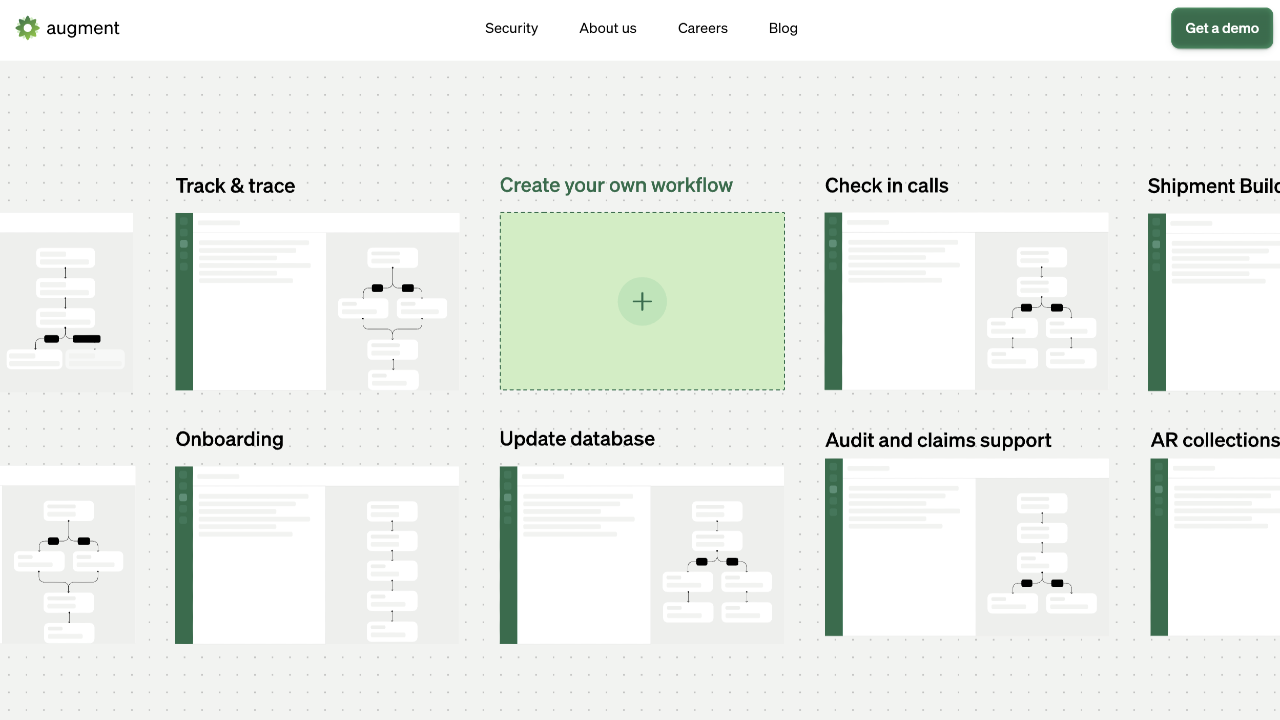Screen dimensions: 1280x720
Task: Select the AR collections workflow thumbnail
Action: (1215, 547)
